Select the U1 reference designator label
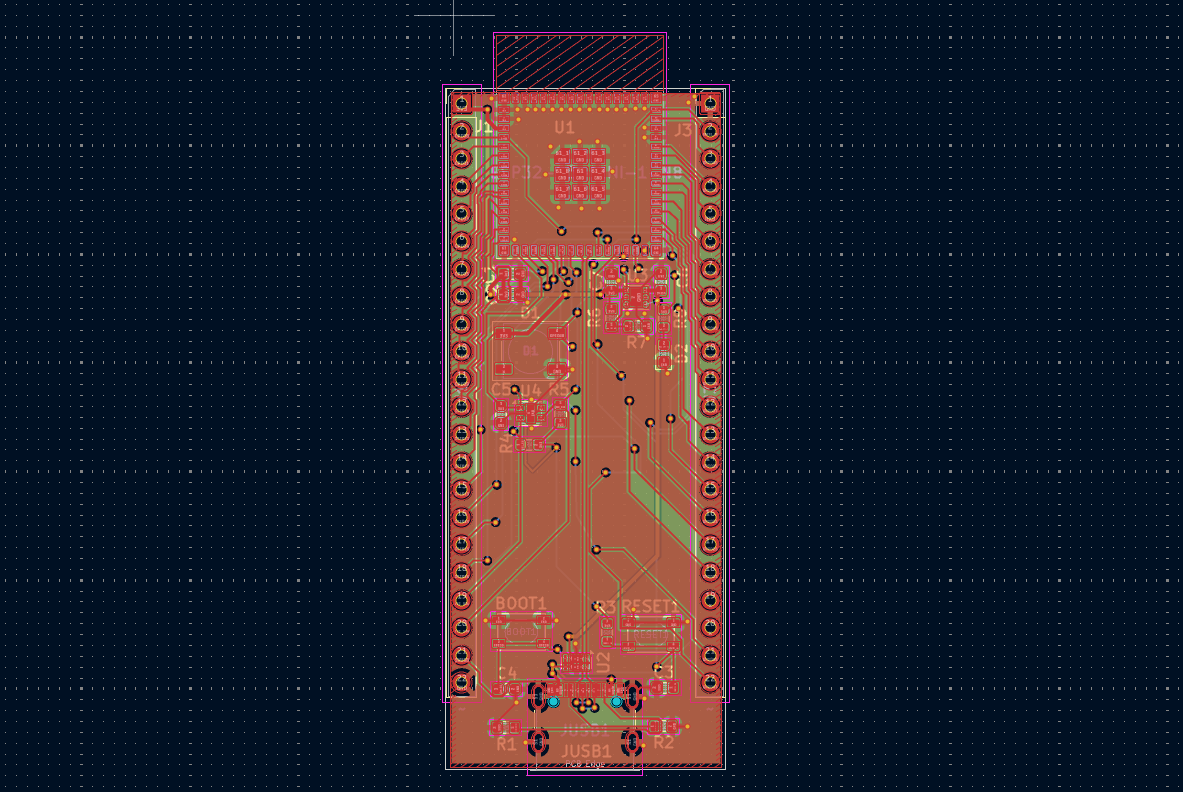The height and width of the screenshot is (792, 1183). [564, 127]
